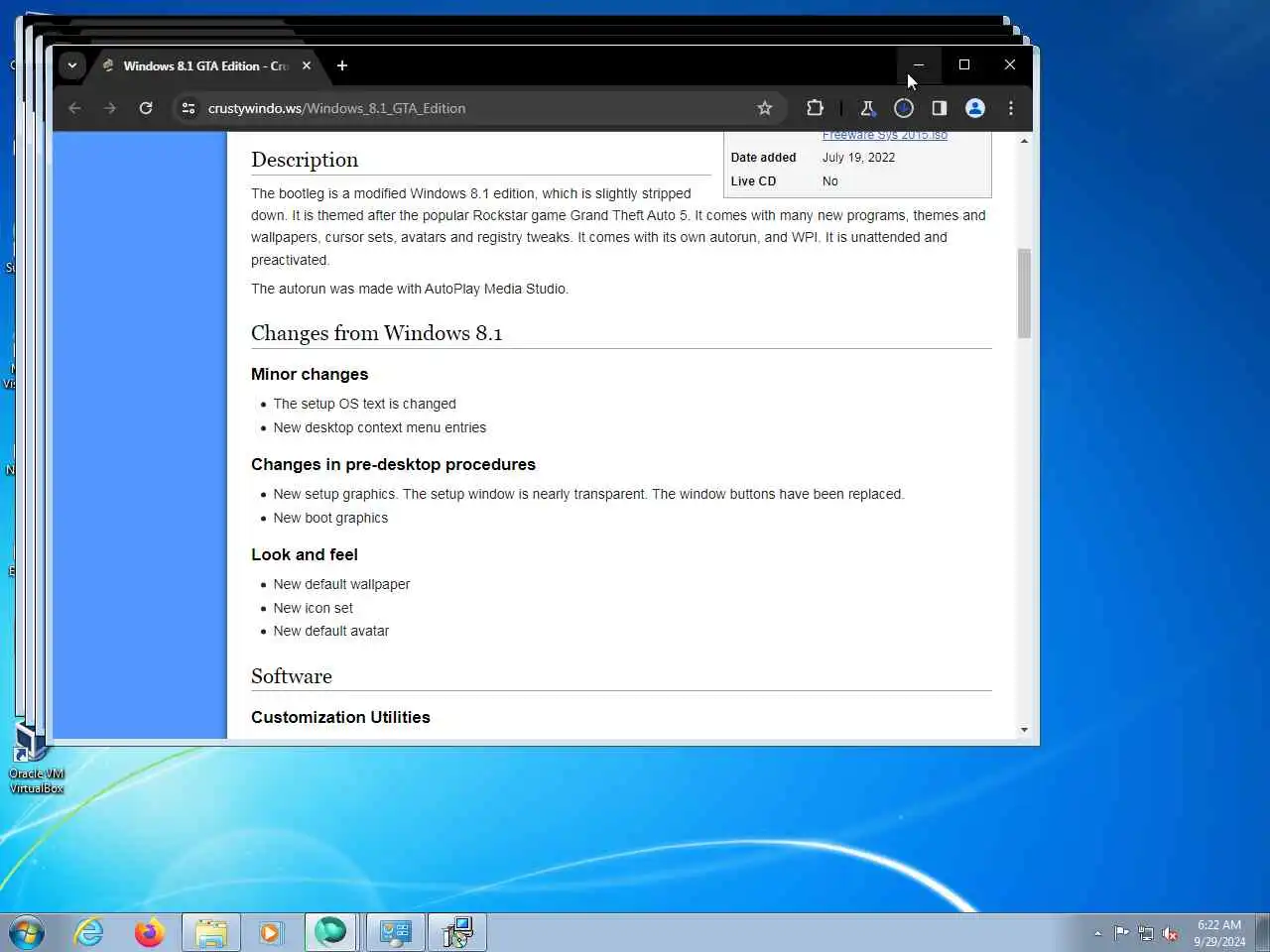This screenshot has width=1270, height=952.
Task: Toggle the browser side panel
Action: pyautogui.click(x=939, y=108)
